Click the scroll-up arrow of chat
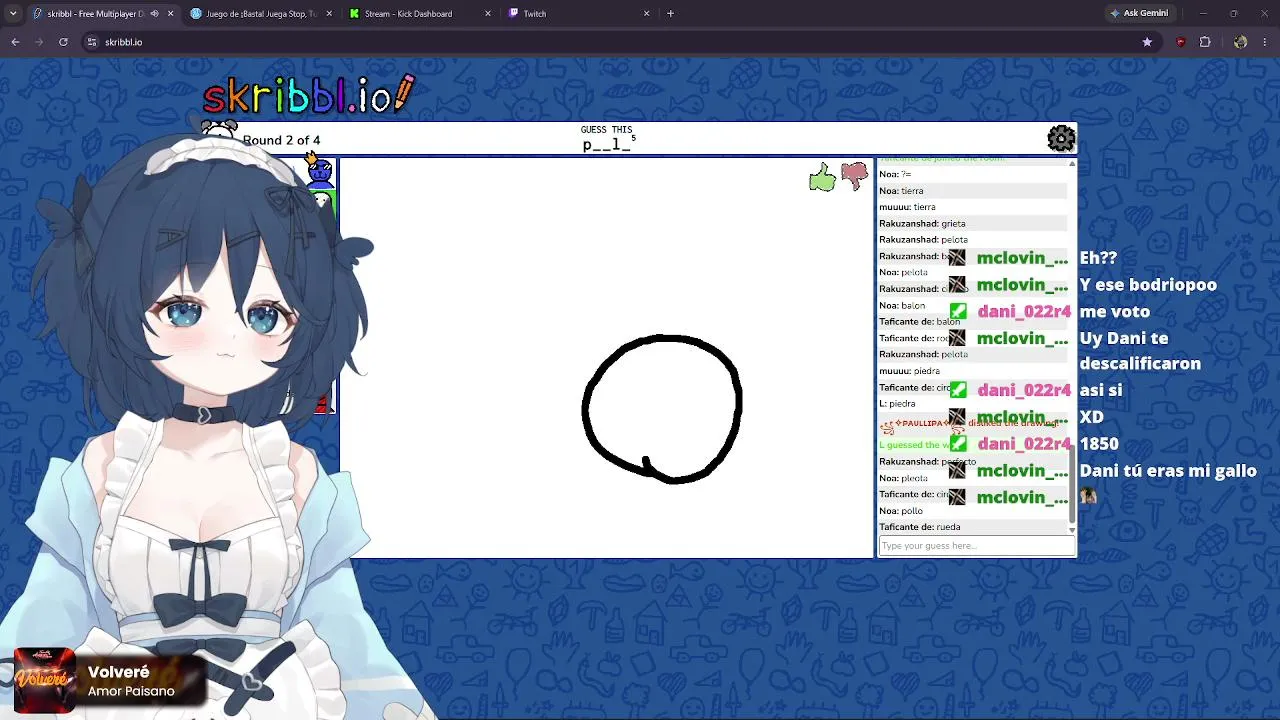The image size is (1280, 720). click(1072, 163)
